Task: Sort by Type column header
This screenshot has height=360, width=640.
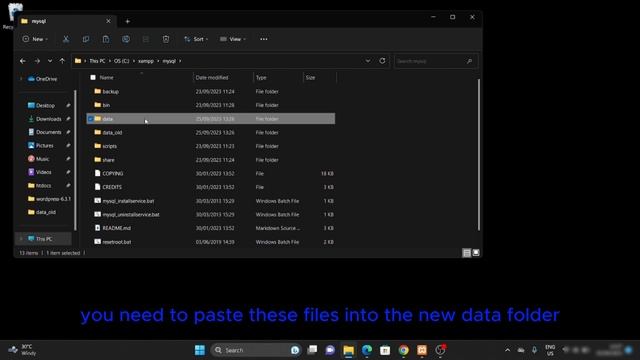Action: (261, 78)
